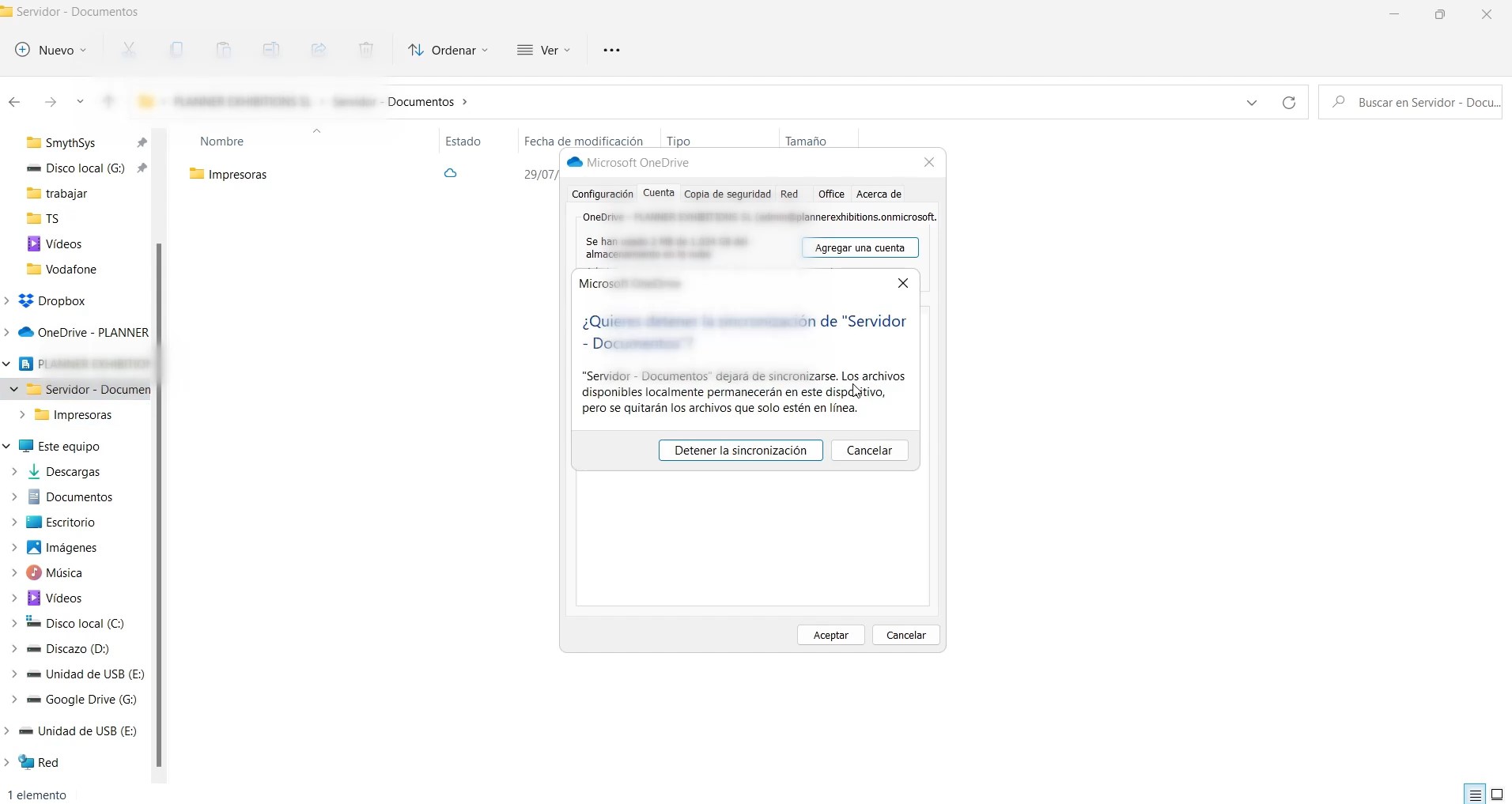1512x804 pixels.
Task: Click the Estado column header
Action: click(463, 142)
